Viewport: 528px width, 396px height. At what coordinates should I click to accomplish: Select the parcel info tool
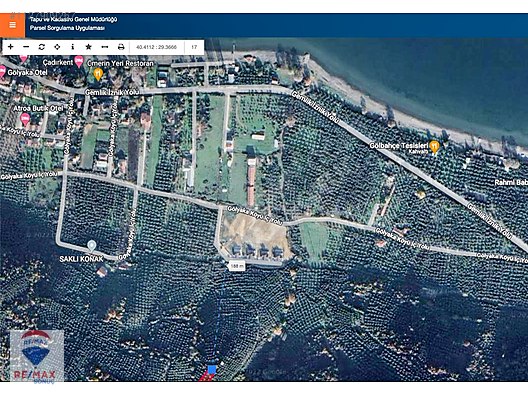coord(73,47)
